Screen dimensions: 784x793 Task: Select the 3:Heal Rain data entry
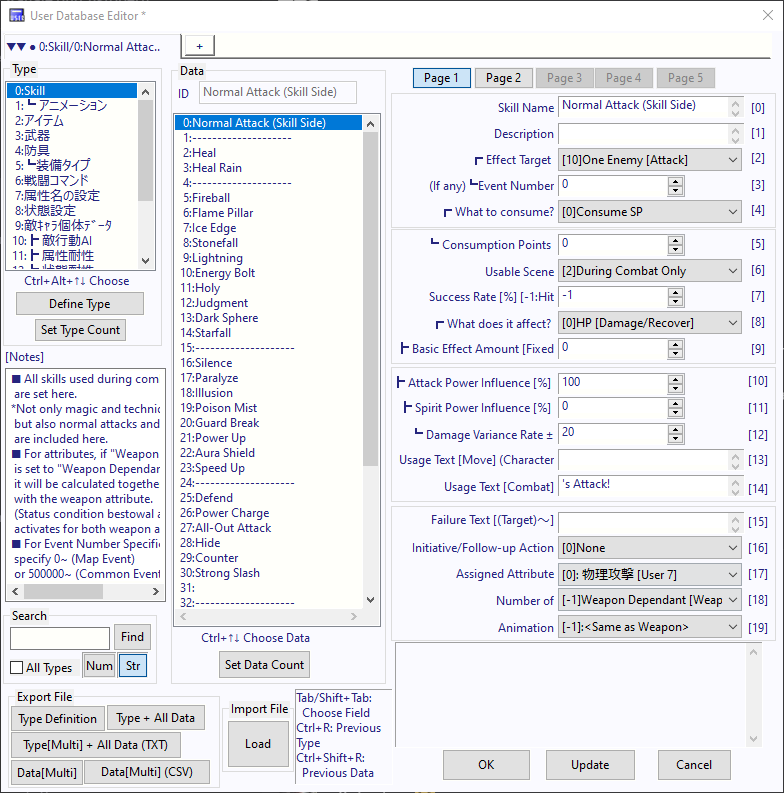tap(269, 168)
